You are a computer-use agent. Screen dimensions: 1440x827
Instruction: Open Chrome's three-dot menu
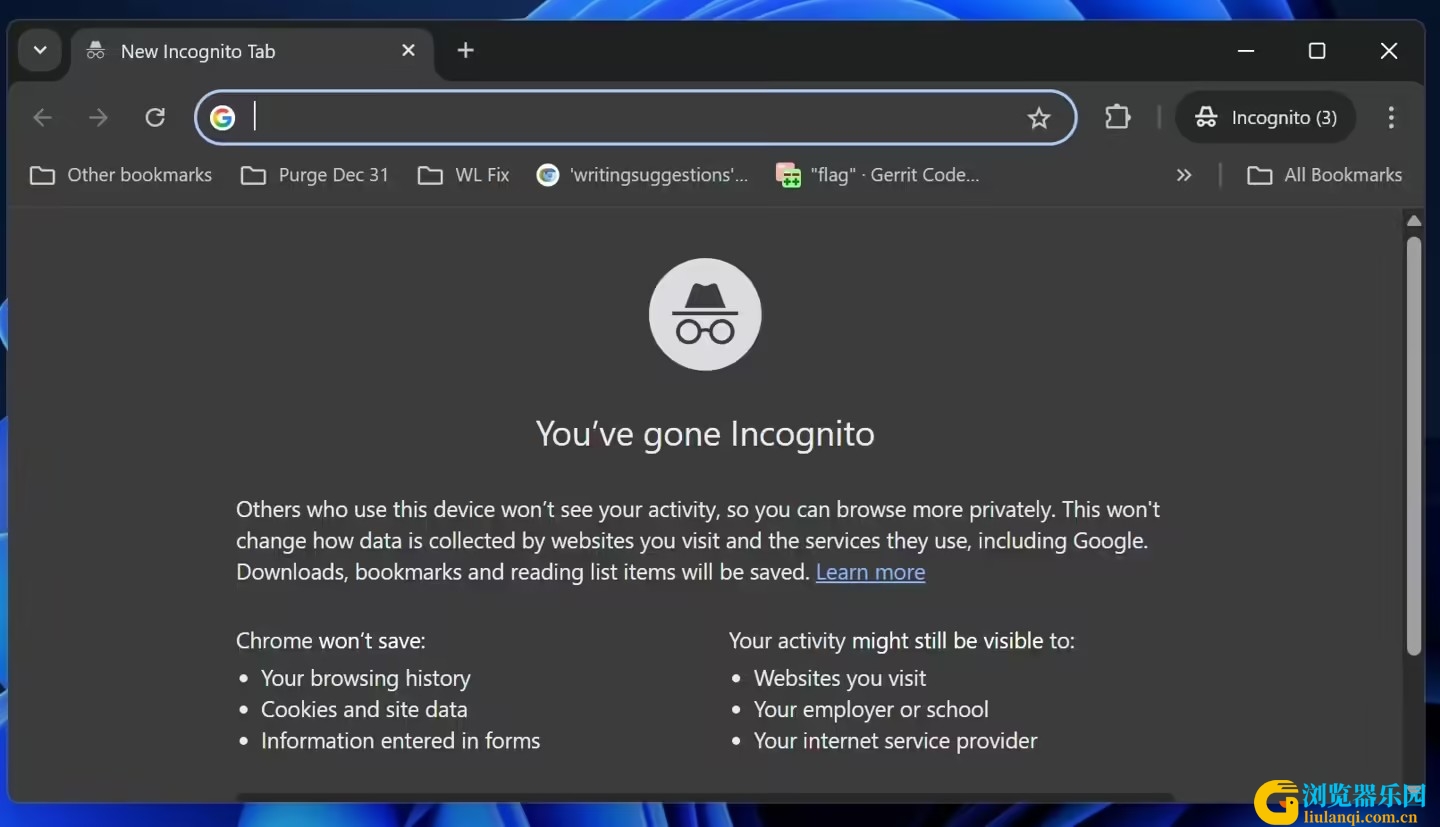1391,117
